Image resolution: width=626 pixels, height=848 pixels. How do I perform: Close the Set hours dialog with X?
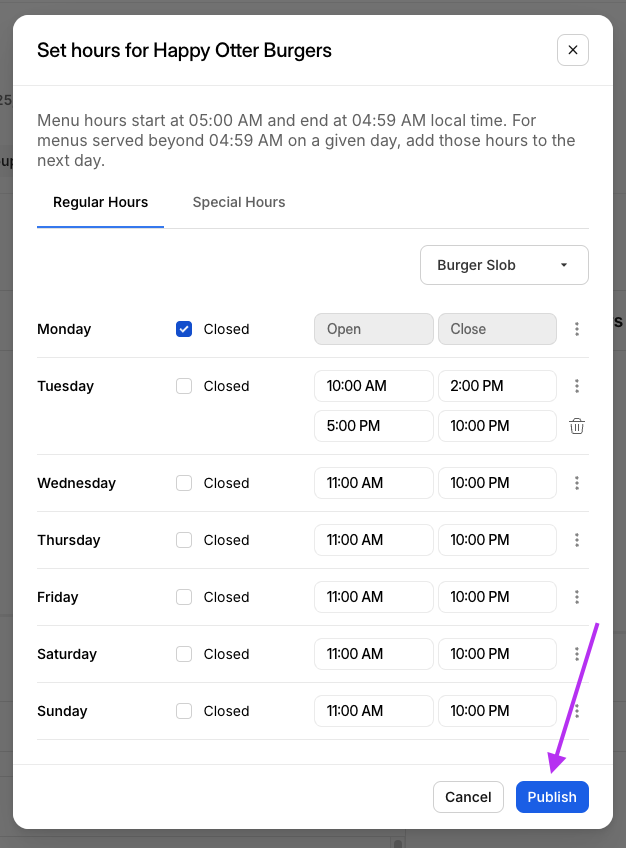(x=573, y=50)
